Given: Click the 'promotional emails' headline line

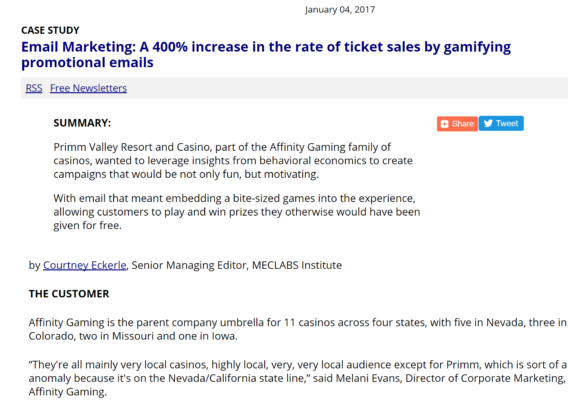Looking at the screenshot, I should coord(87,63).
